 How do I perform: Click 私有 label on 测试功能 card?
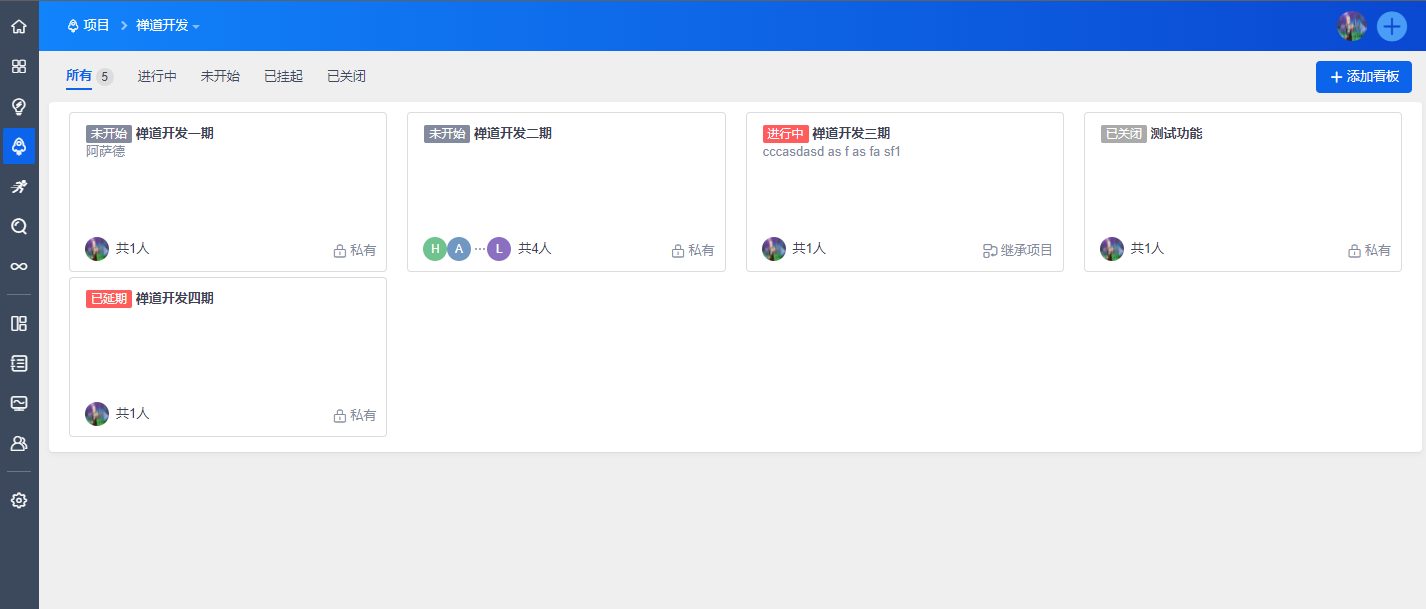tap(1378, 251)
